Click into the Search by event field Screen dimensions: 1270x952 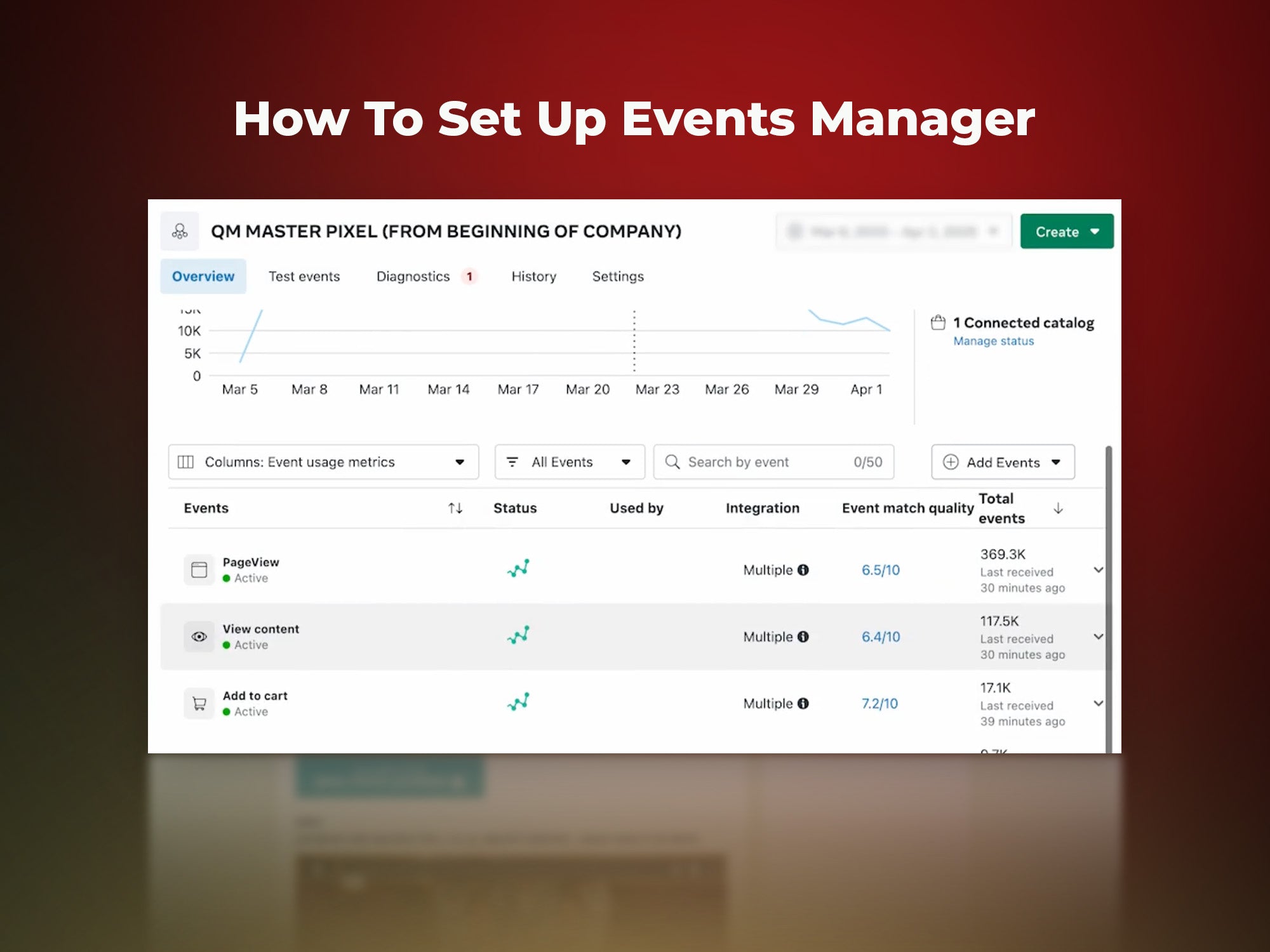pyautogui.click(x=762, y=462)
